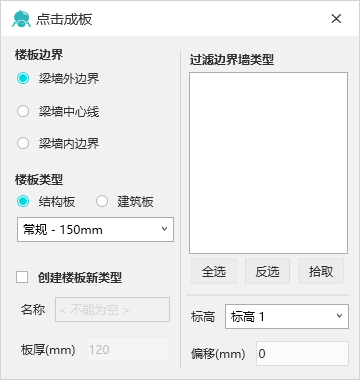
Task: Click the 偏移(mm) offset input field
Action: 302,353
